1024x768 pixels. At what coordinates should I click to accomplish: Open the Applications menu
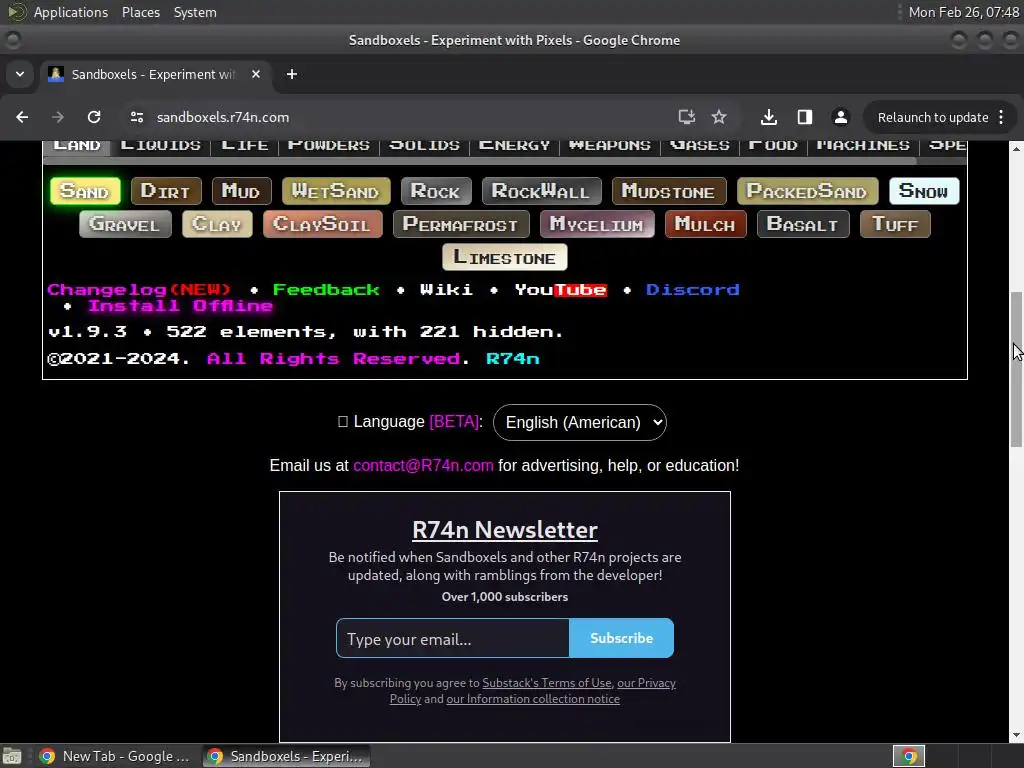click(71, 12)
